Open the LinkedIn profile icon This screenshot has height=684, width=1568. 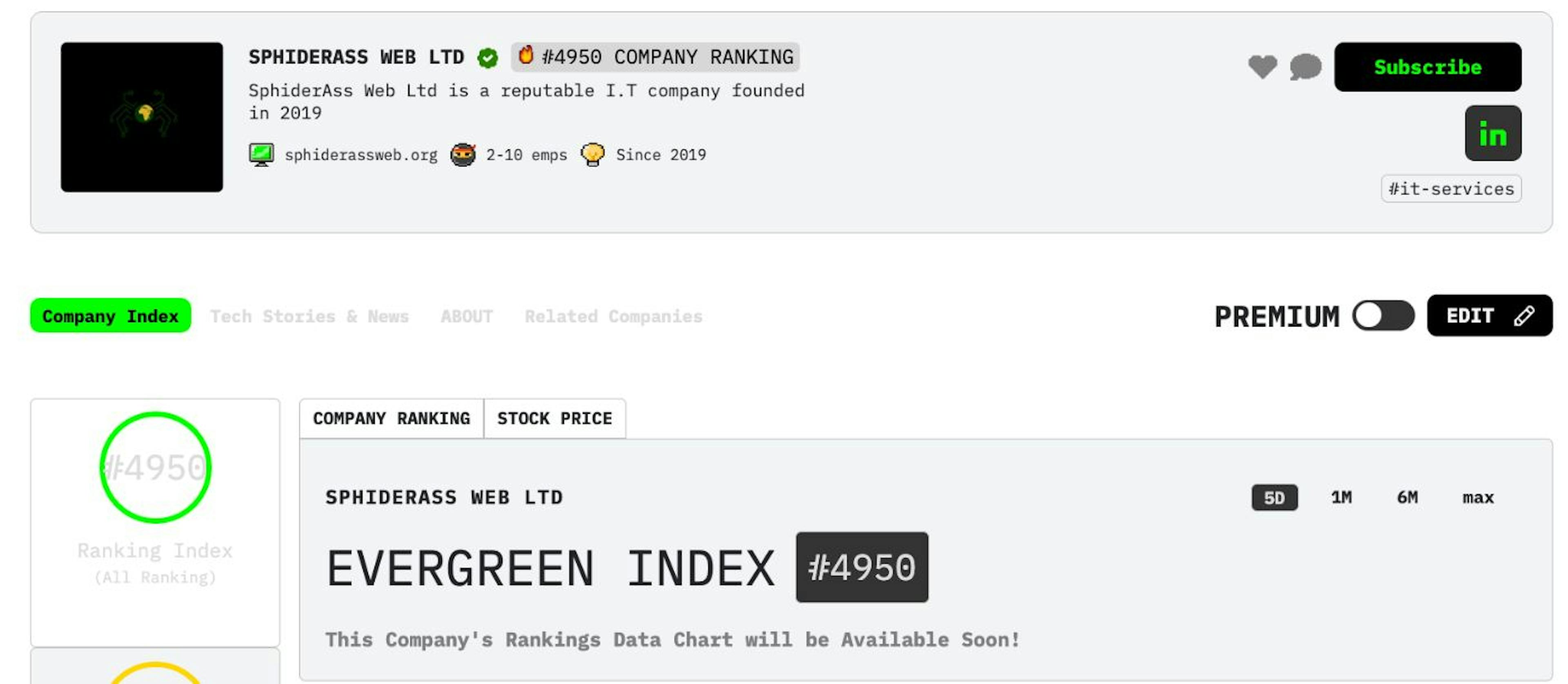pos(1492,133)
